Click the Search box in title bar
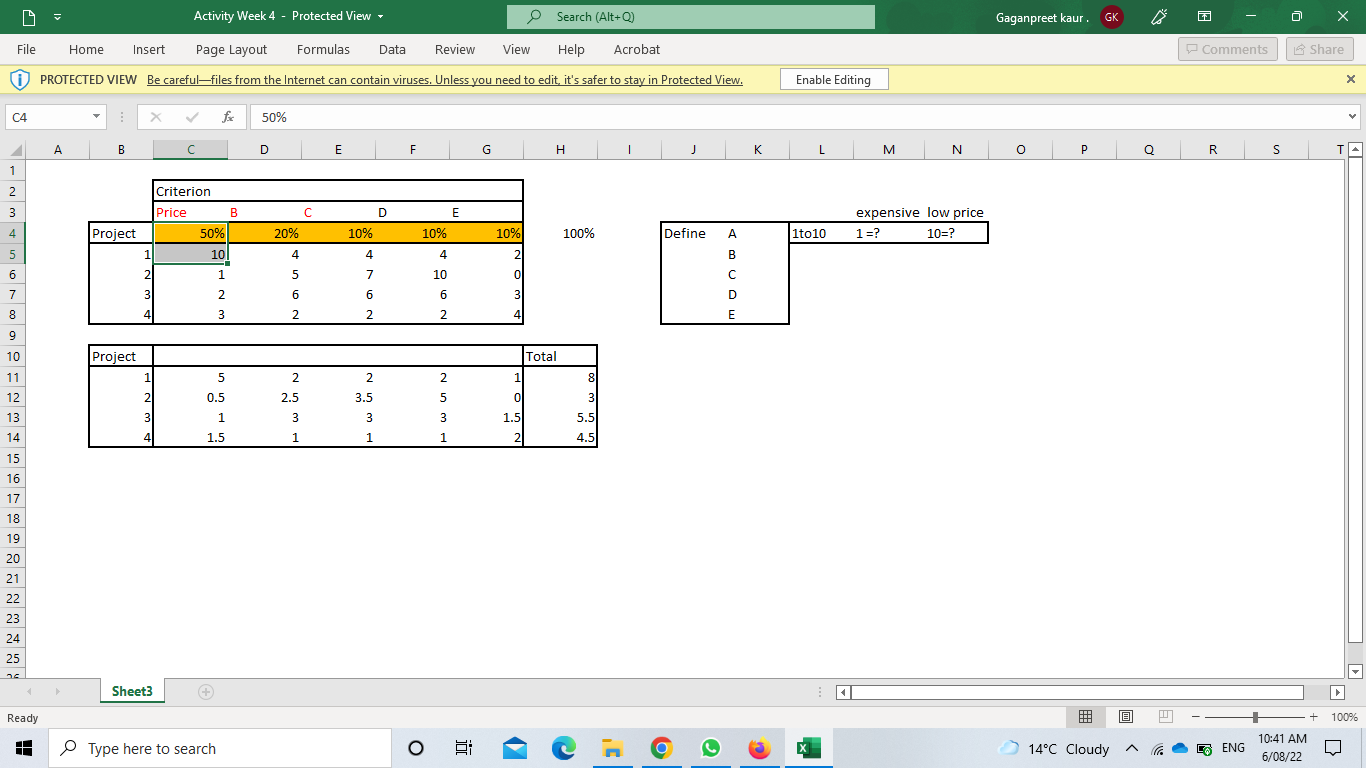 coord(691,17)
